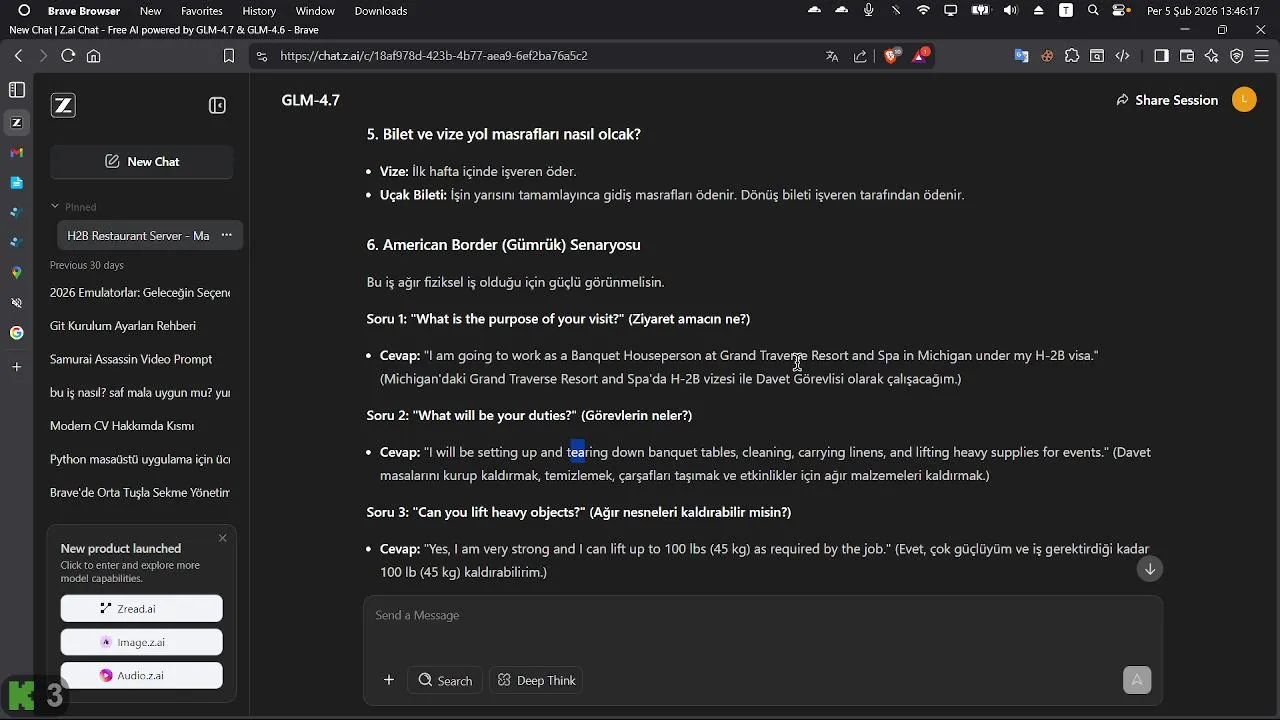The height and width of the screenshot is (720, 1280).
Task: Open the Downloads menu
Action: 381,11
